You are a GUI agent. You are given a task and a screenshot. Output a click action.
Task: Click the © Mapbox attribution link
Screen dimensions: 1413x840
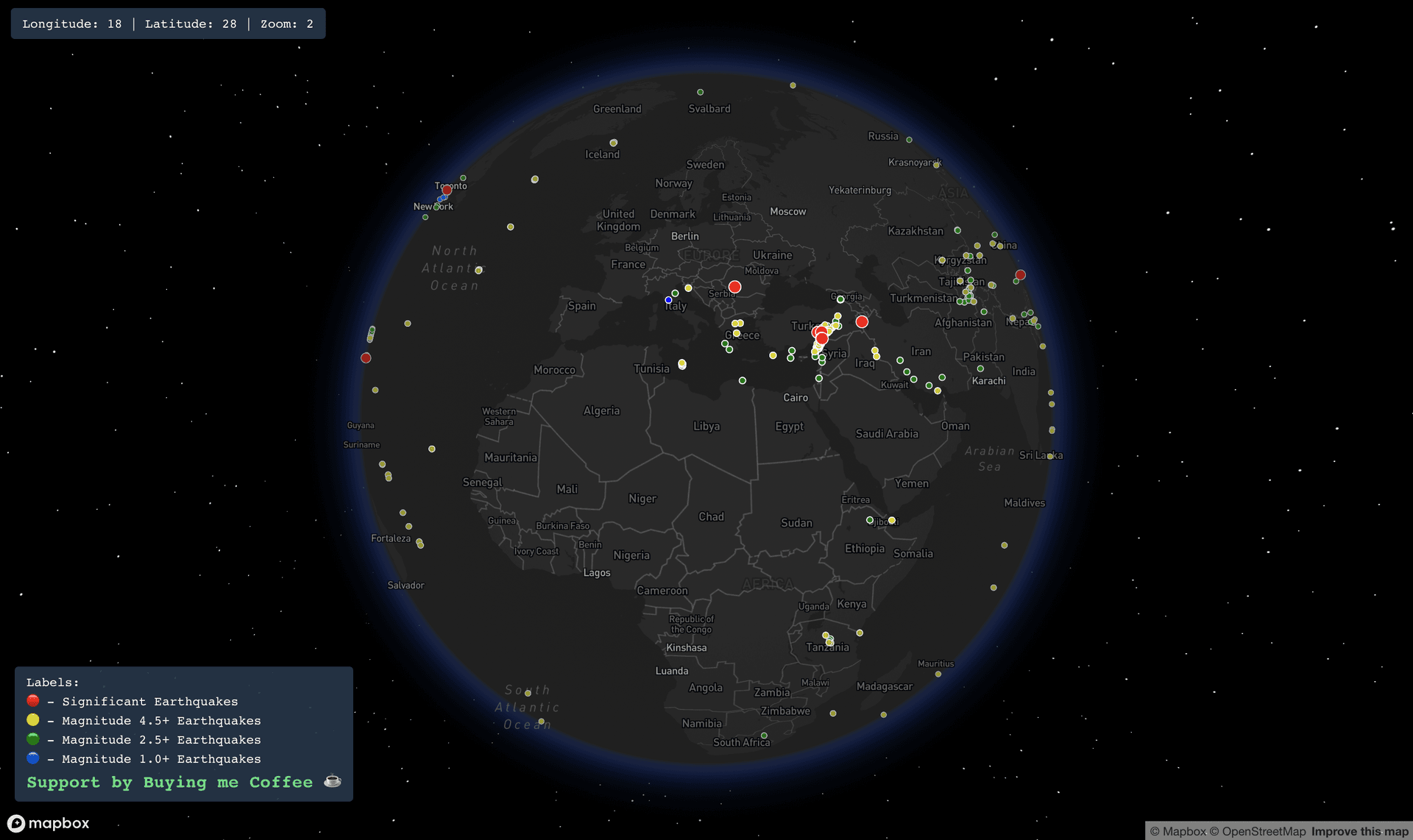pyautogui.click(x=1178, y=831)
